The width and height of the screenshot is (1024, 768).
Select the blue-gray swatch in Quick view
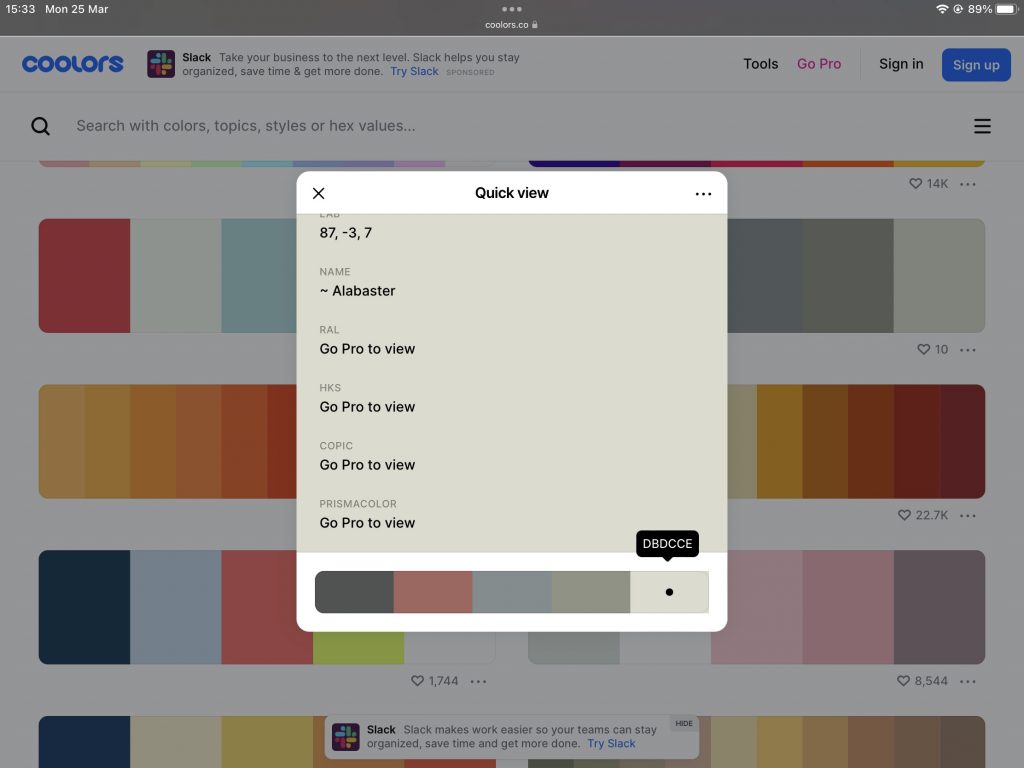(512, 592)
